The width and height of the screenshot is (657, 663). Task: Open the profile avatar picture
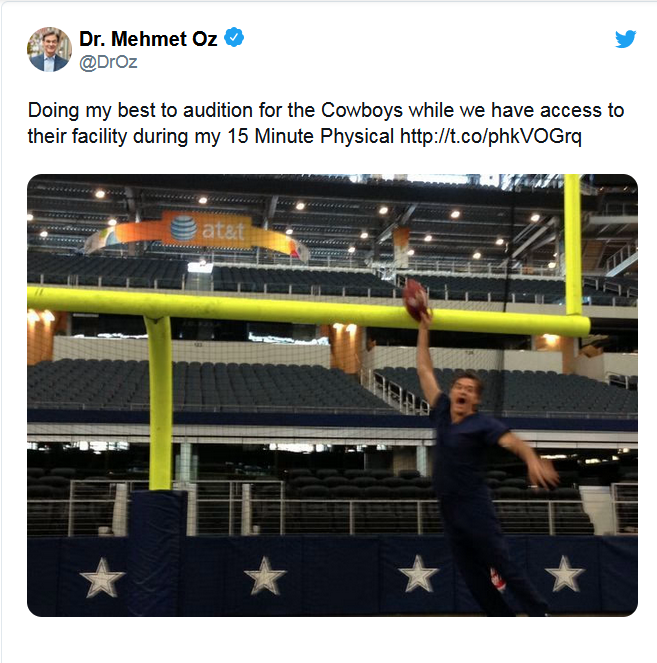49,49
